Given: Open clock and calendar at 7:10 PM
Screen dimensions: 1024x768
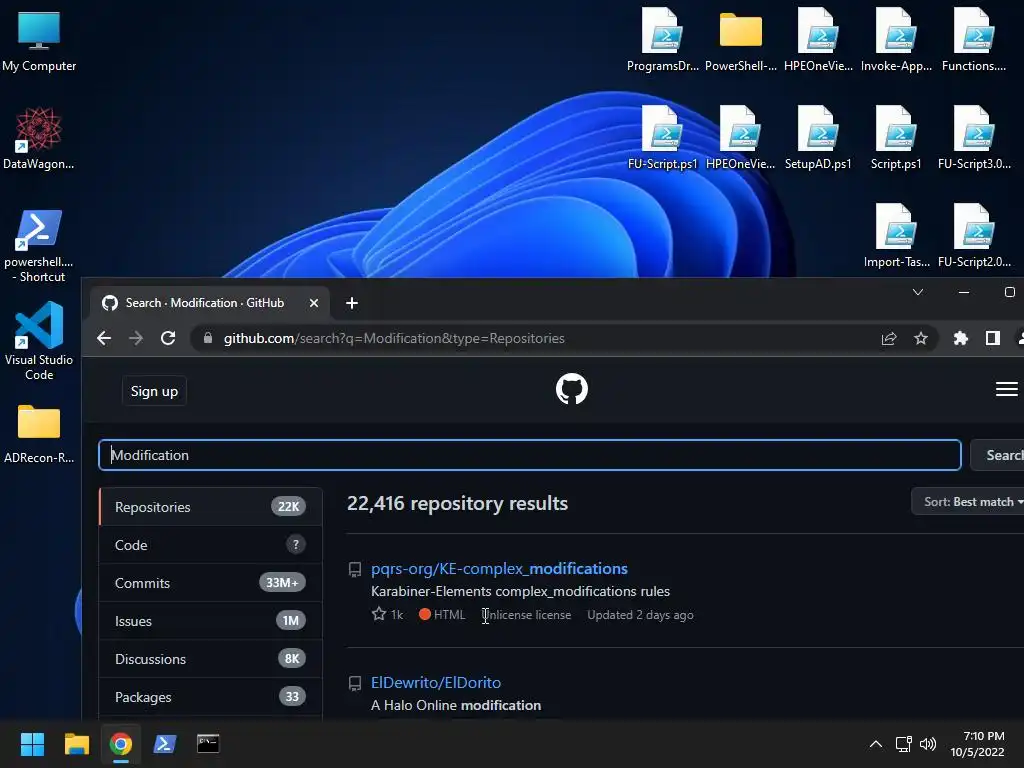Looking at the screenshot, I should tap(978, 744).
